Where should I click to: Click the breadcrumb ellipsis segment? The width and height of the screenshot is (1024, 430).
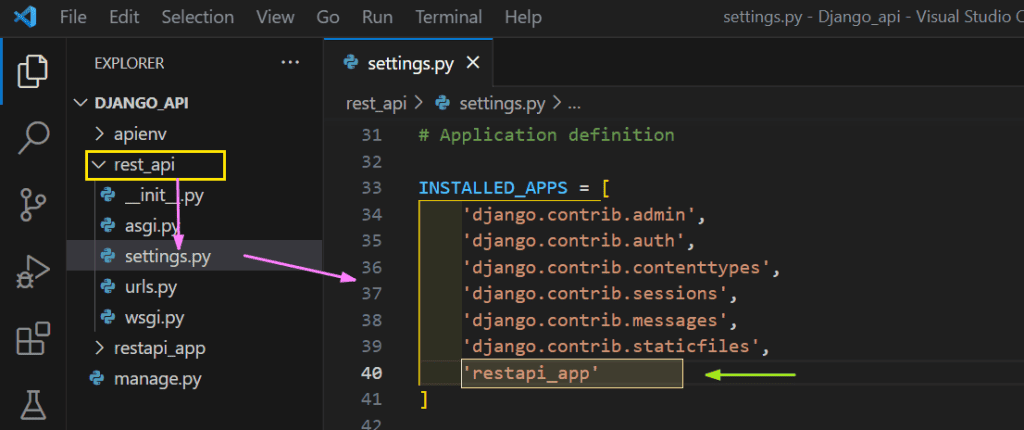(x=573, y=103)
